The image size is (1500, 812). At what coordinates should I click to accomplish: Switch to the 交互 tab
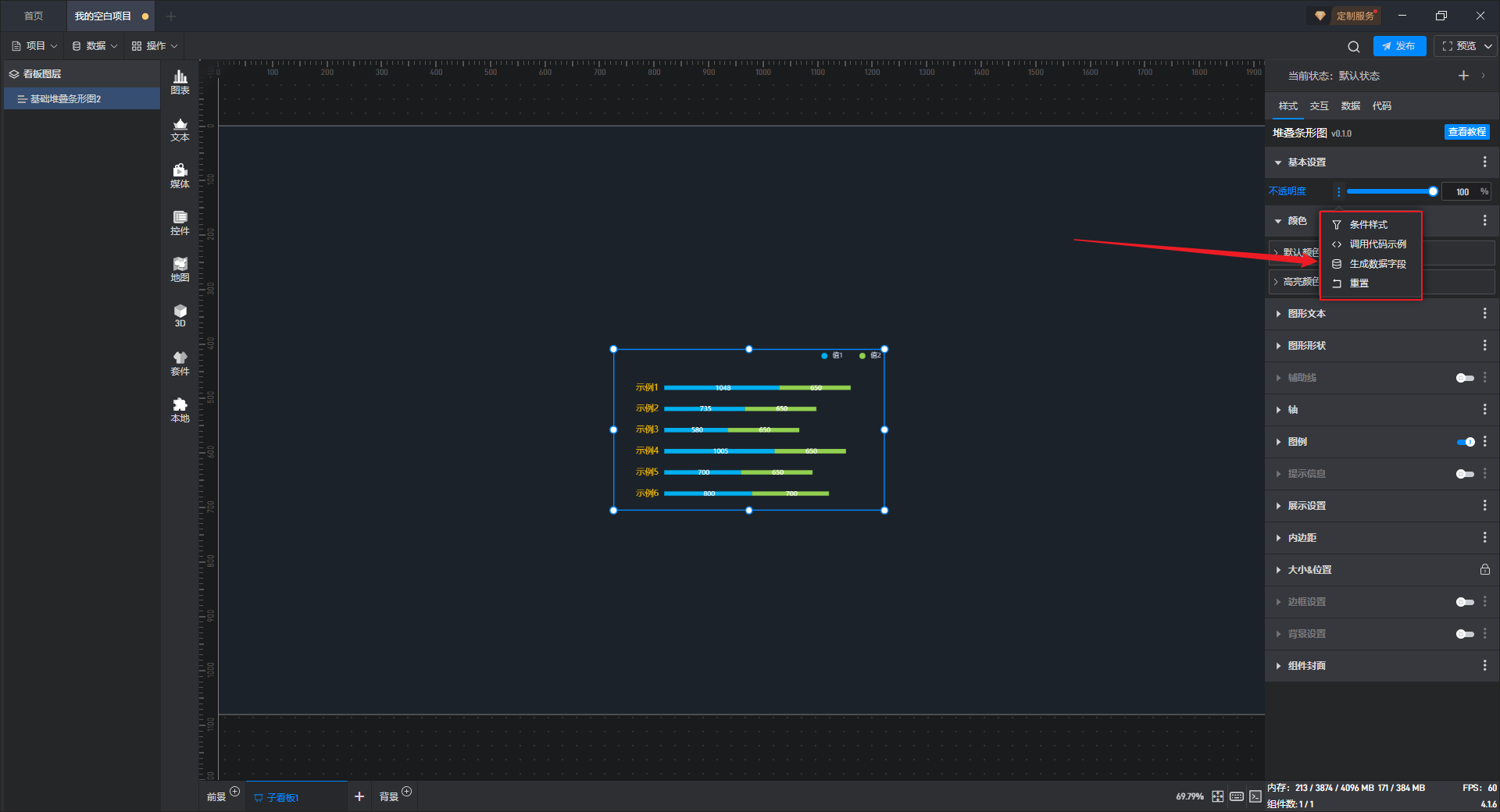(x=1319, y=106)
